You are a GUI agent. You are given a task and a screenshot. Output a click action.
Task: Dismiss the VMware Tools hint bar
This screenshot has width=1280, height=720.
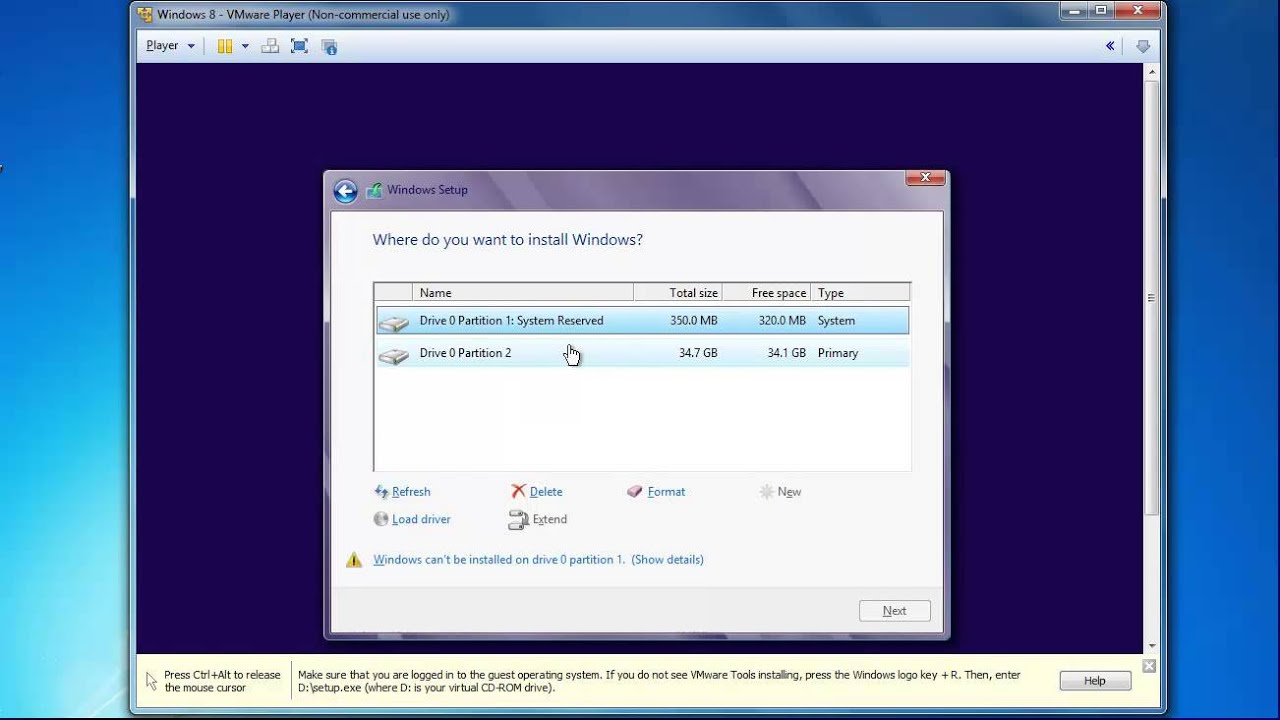click(1149, 666)
